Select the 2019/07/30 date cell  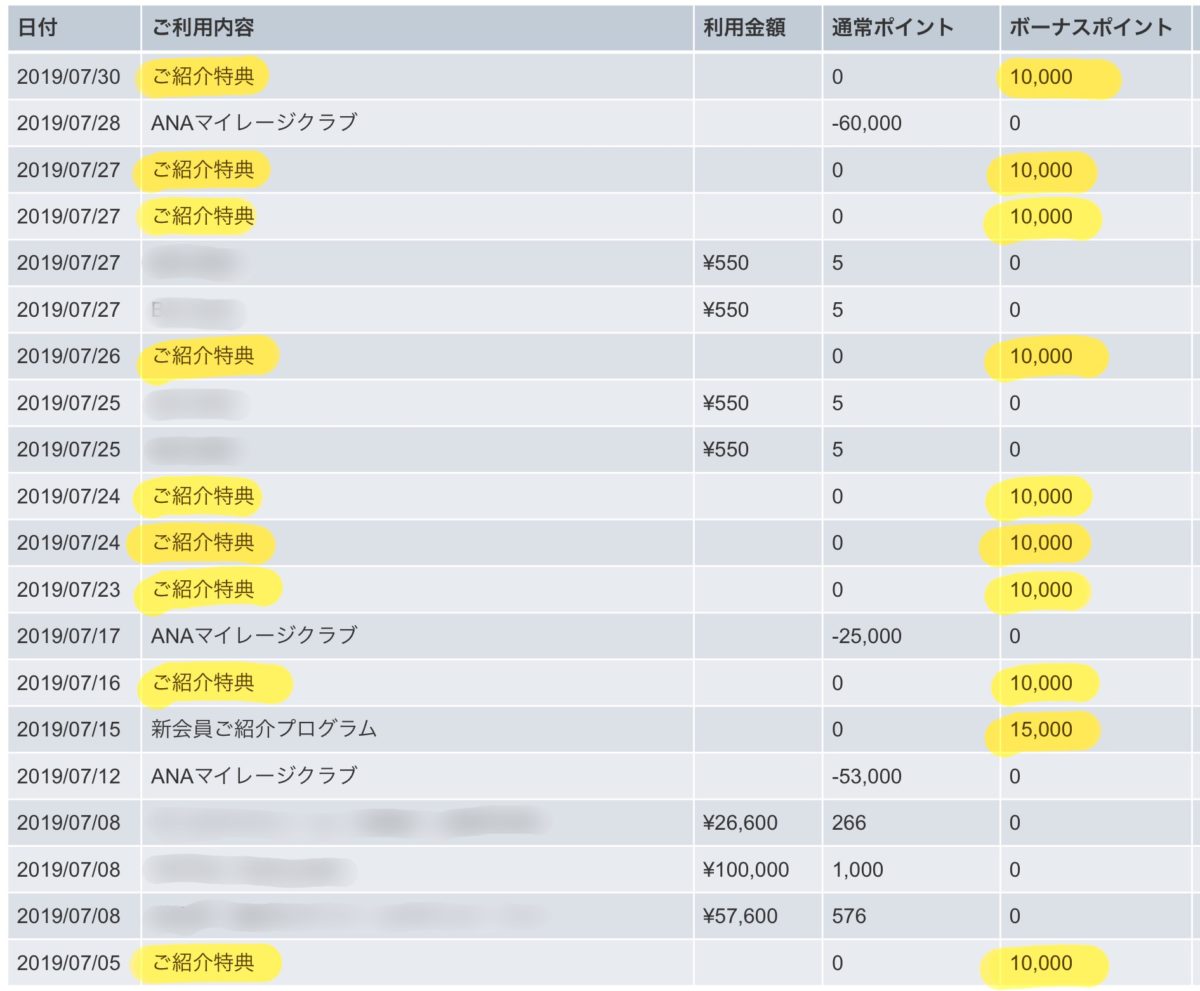(x=68, y=77)
